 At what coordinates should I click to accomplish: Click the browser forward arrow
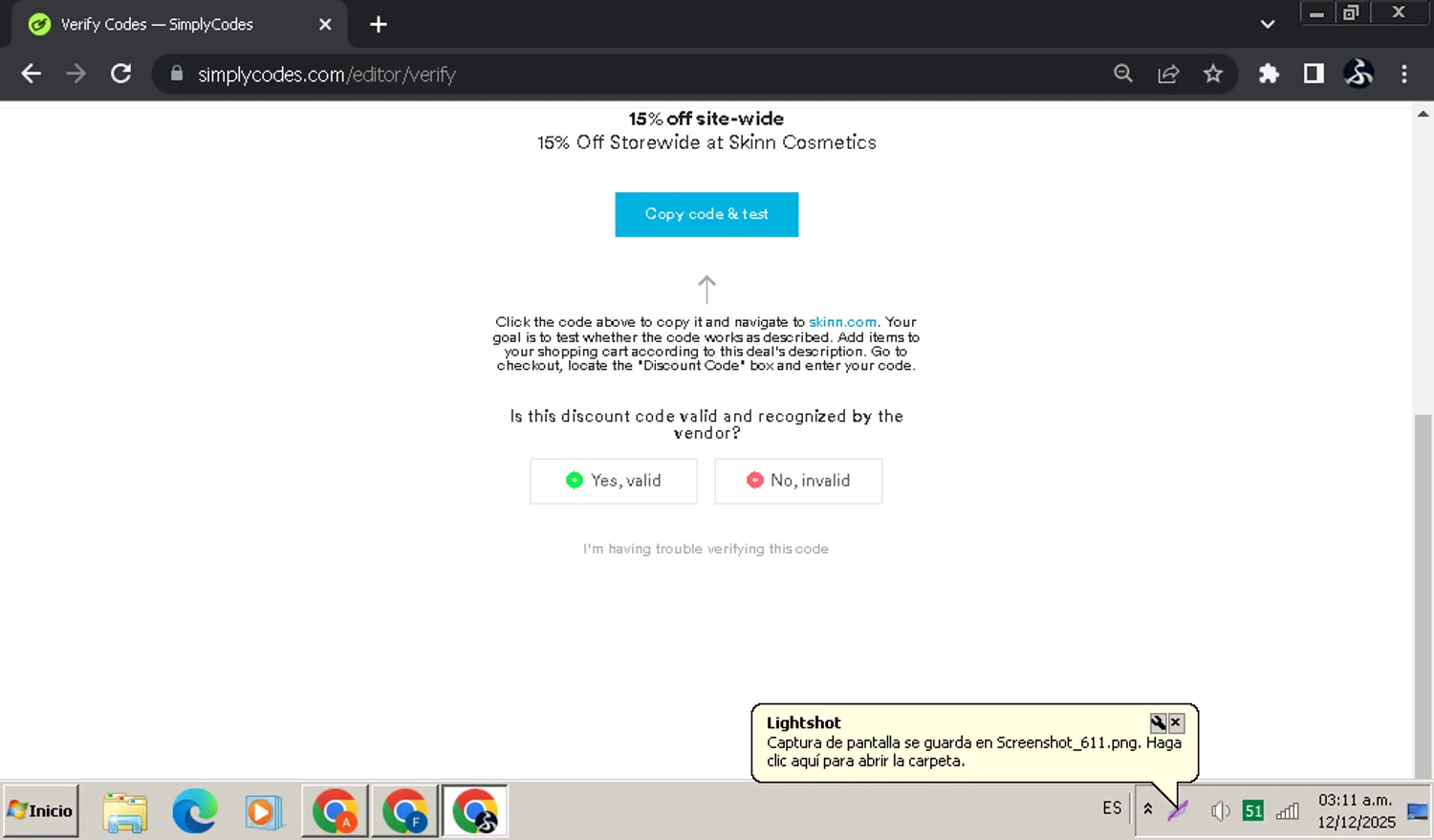click(x=76, y=74)
